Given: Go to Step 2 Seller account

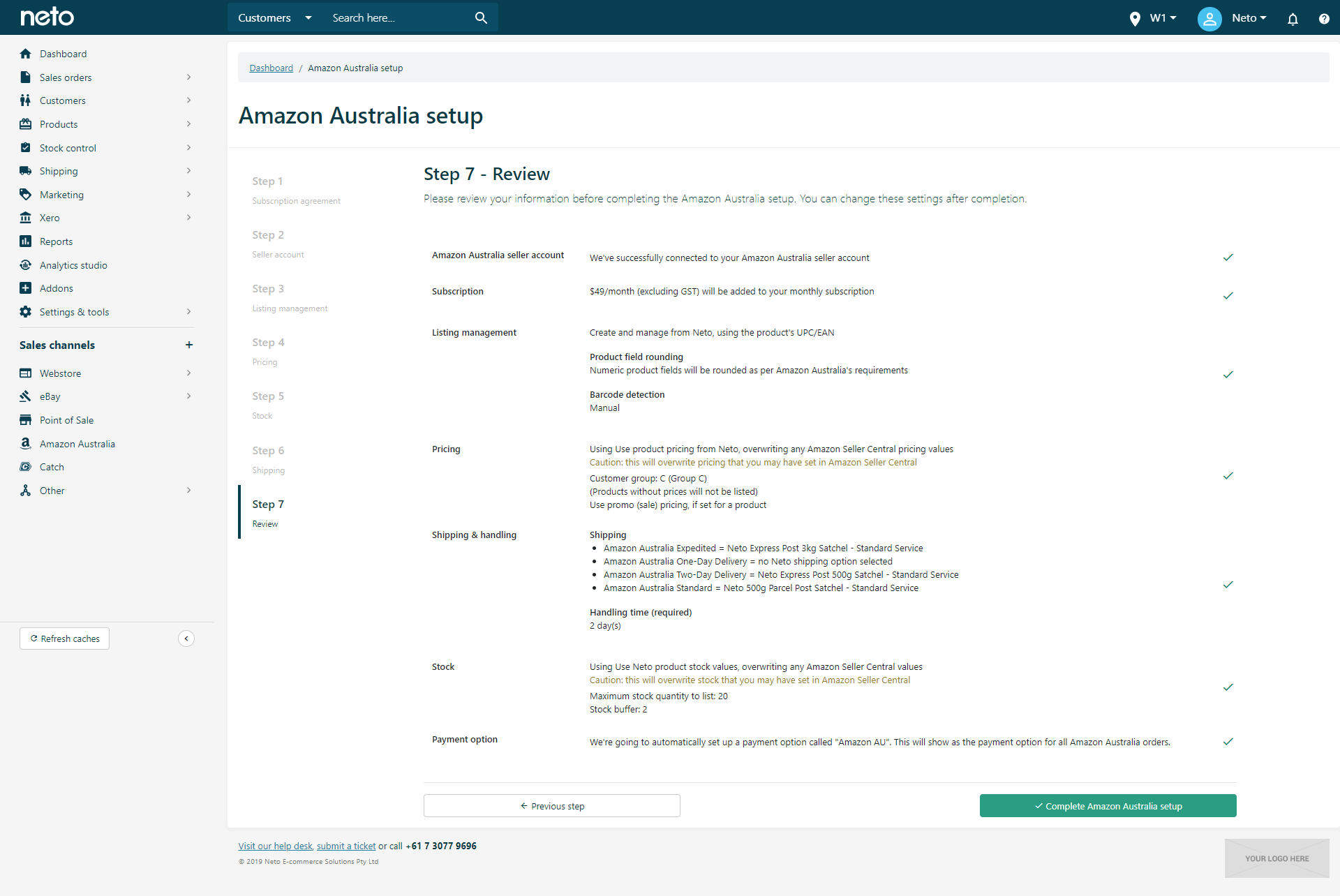Looking at the screenshot, I should click(x=278, y=244).
